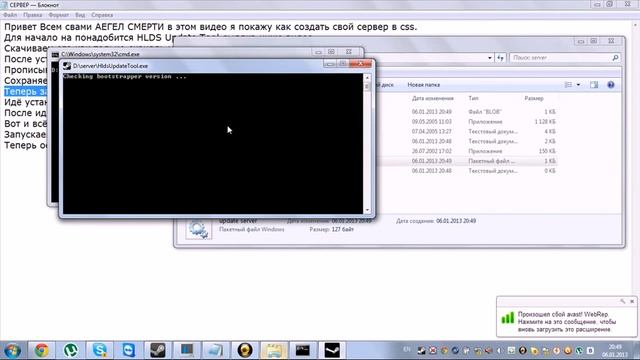Viewport: 640px width, 360px height.
Task: Sort by Тип column header
Action: (x=473, y=98)
